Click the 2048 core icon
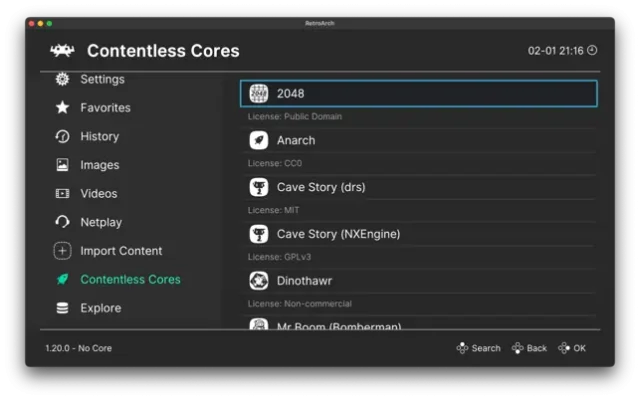 [258, 93]
